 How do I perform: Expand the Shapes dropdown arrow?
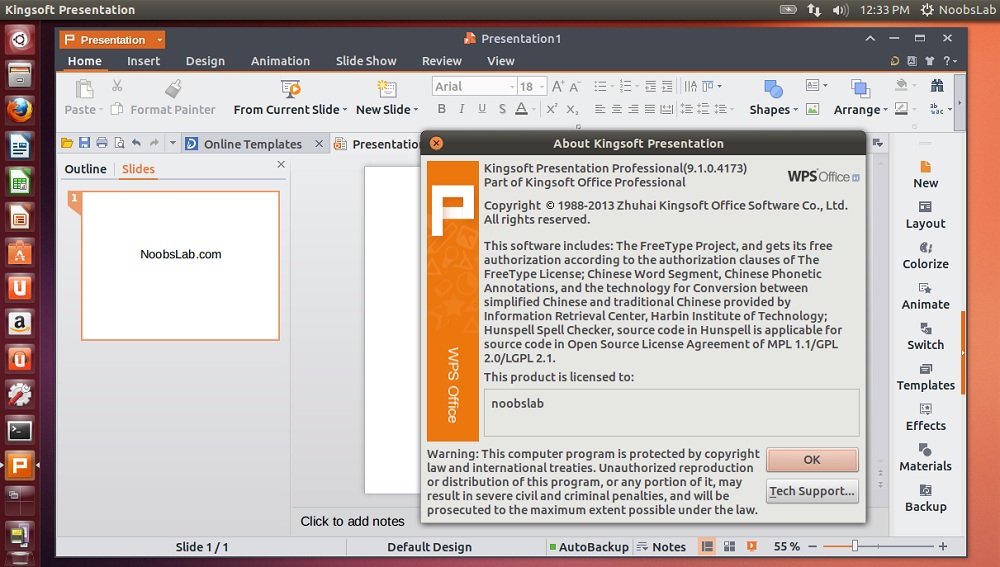pos(795,110)
